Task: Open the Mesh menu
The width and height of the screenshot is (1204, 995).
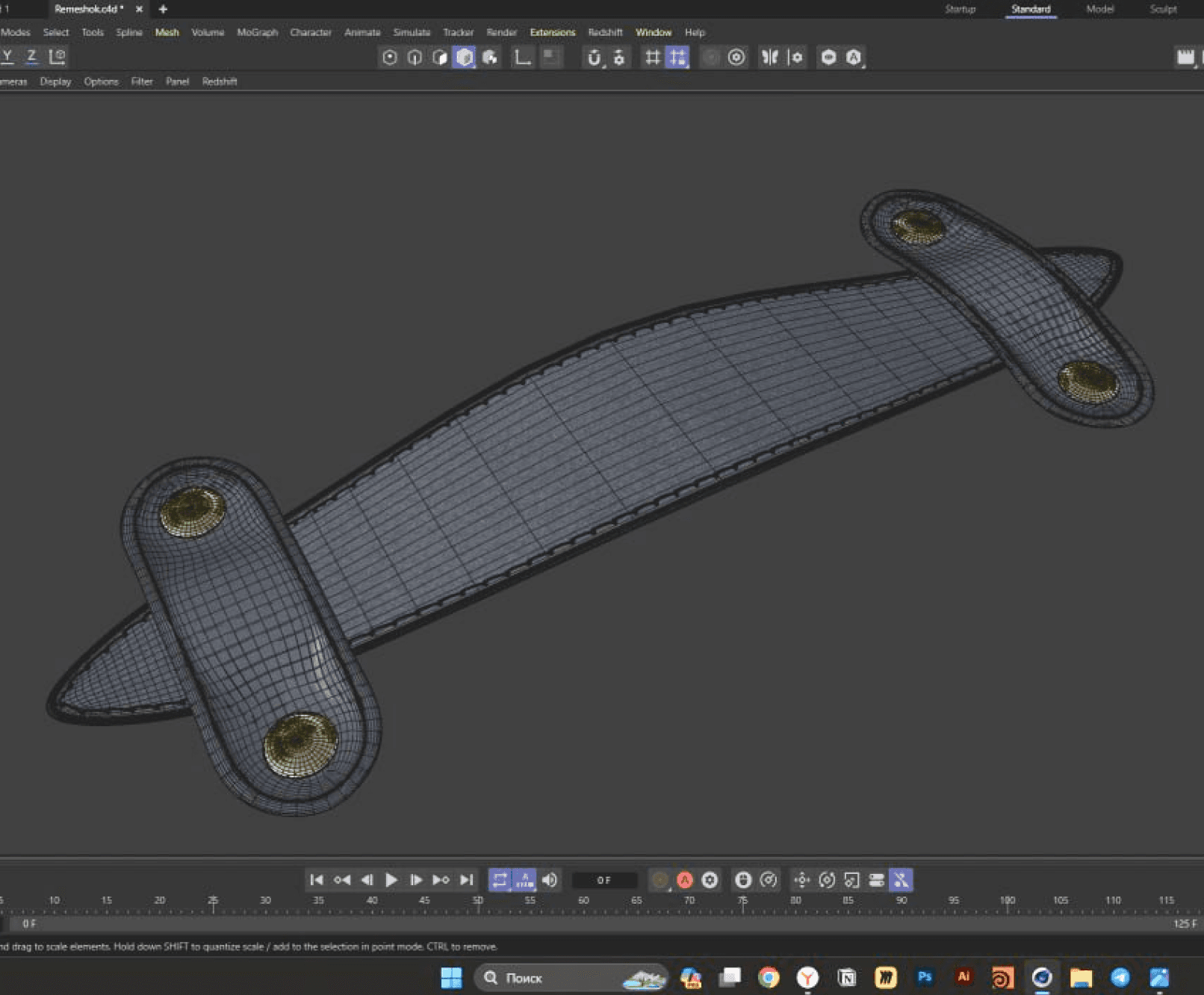Action: [167, 32]
